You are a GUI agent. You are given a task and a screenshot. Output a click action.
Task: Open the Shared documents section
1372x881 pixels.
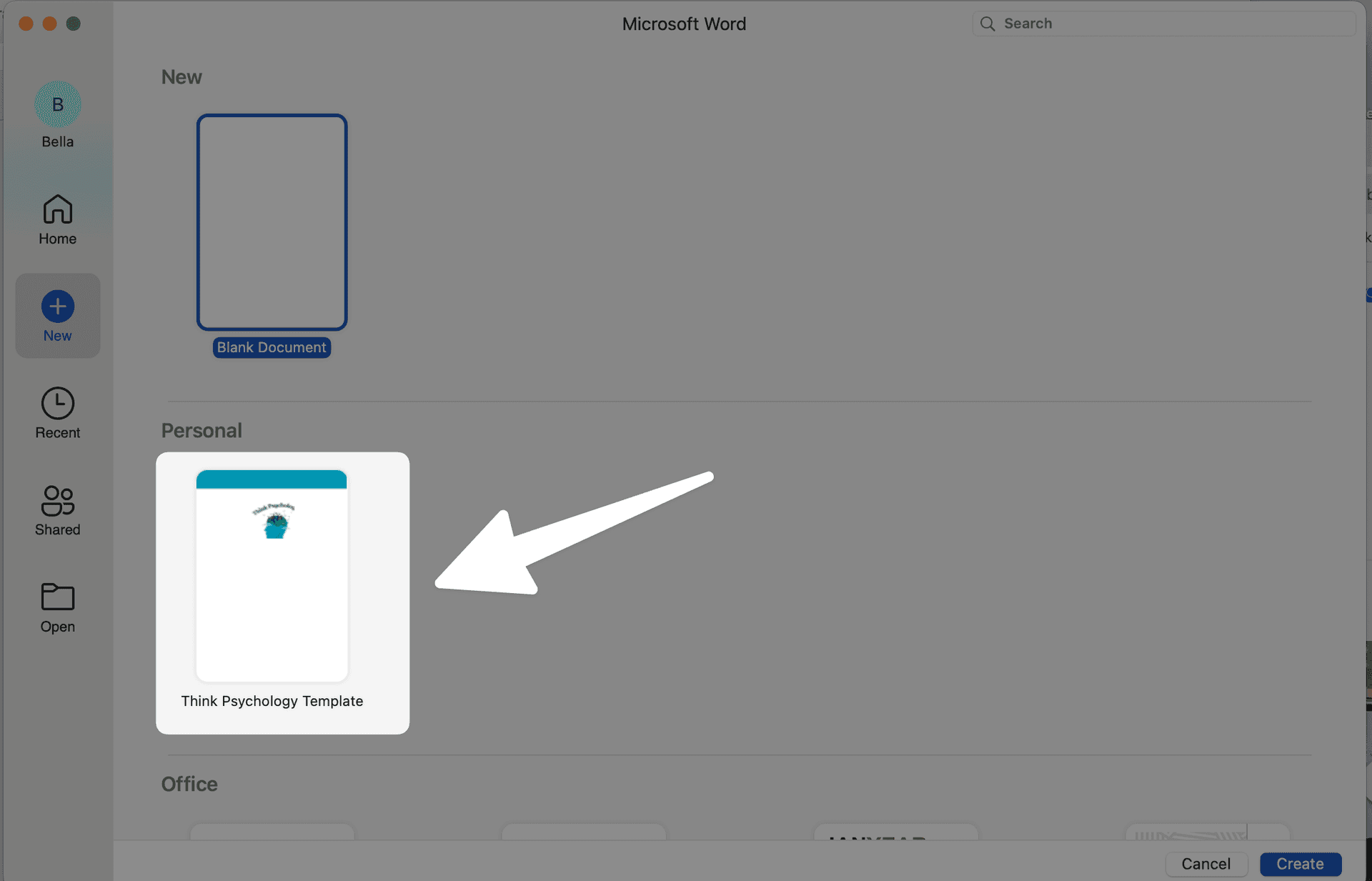(x=58, y=510)
